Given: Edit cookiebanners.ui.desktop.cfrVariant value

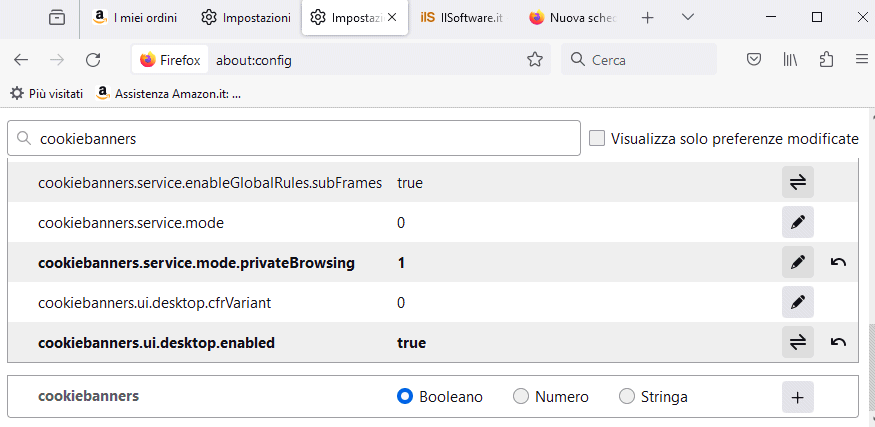Looking at the screenshot, I should (x=797, y=302).
